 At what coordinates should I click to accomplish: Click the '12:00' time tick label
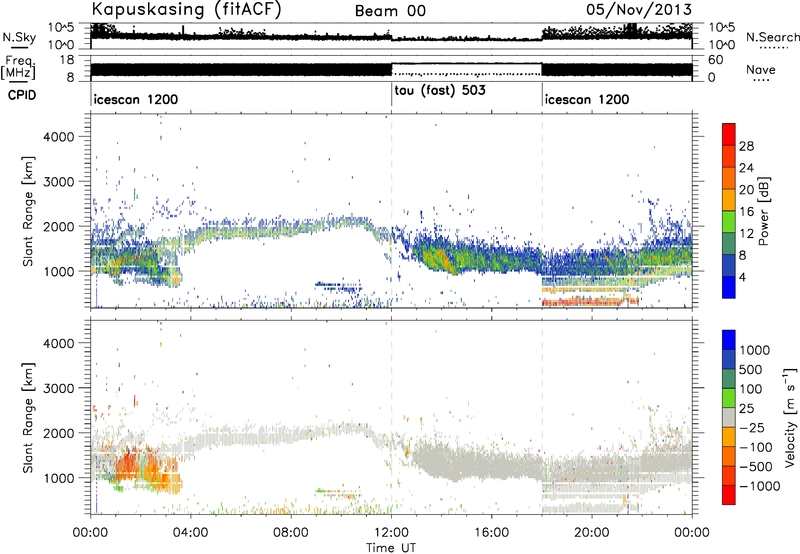(391, 533)
